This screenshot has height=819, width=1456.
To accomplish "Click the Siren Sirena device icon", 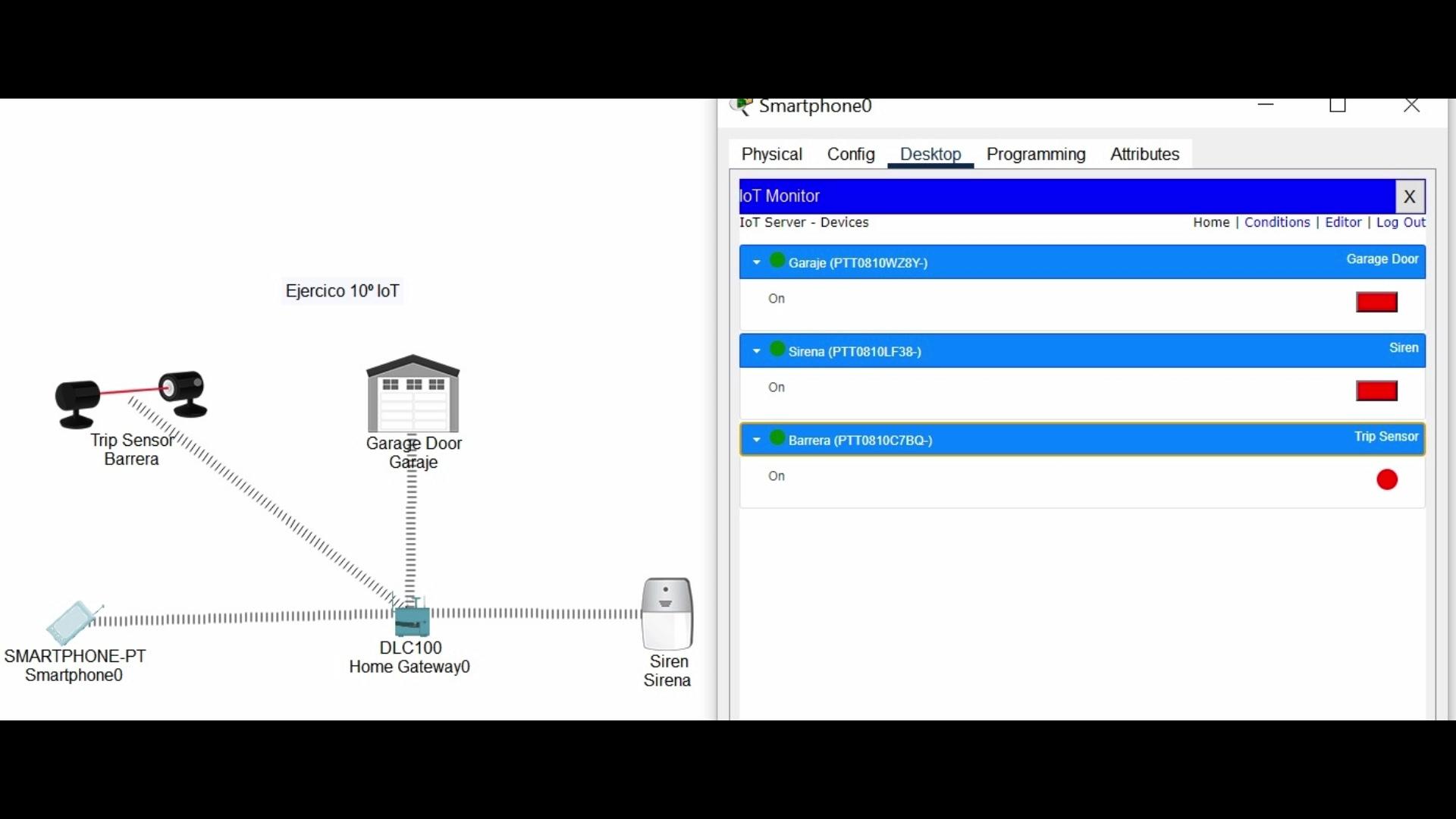I will coord(667,614).
